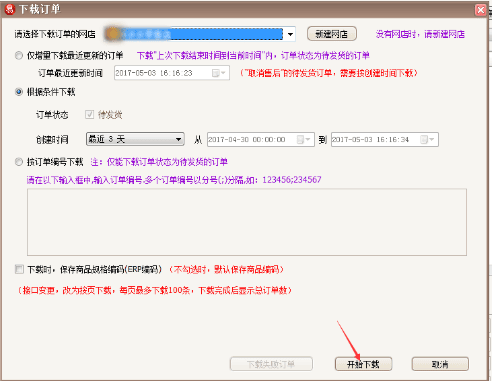Image resolution: width=492 pixels, height=381 pixels.
Task: Open calendar picker for end date 2017-05-03 16:16:34
Action: [x=427, y=139]
